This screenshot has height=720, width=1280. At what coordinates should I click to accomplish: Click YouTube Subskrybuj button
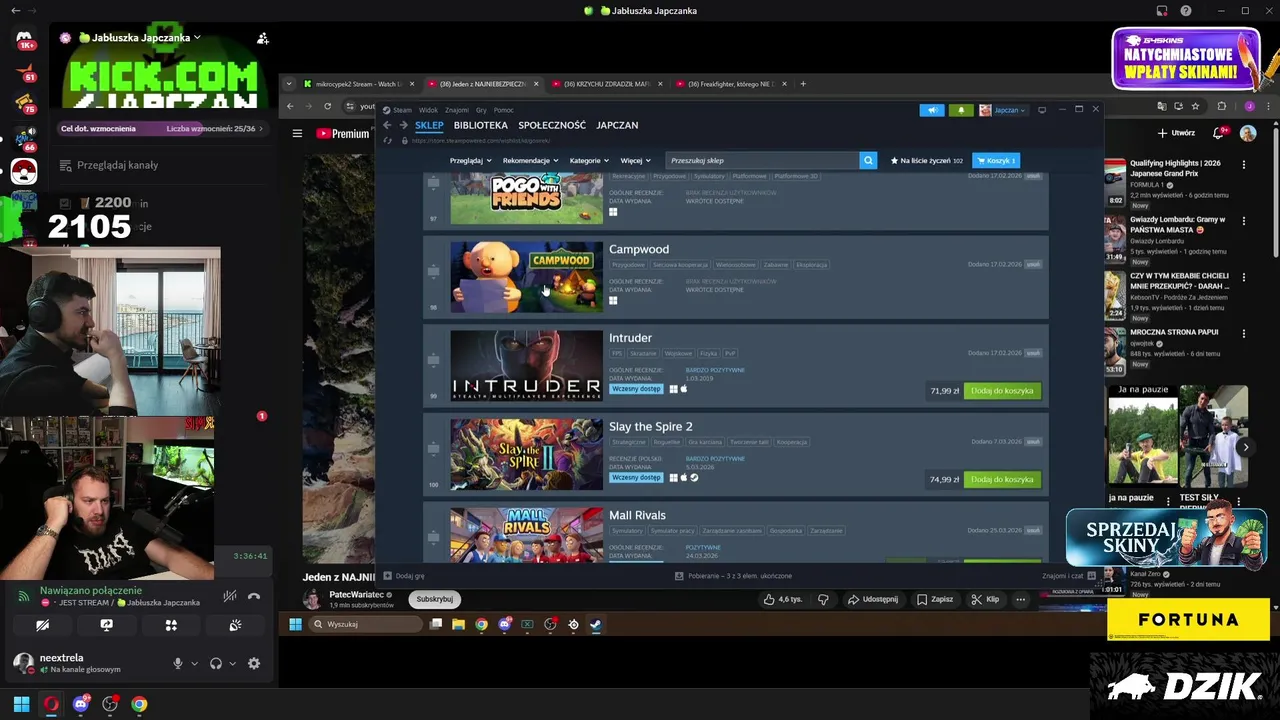click(x=434, y=599)
